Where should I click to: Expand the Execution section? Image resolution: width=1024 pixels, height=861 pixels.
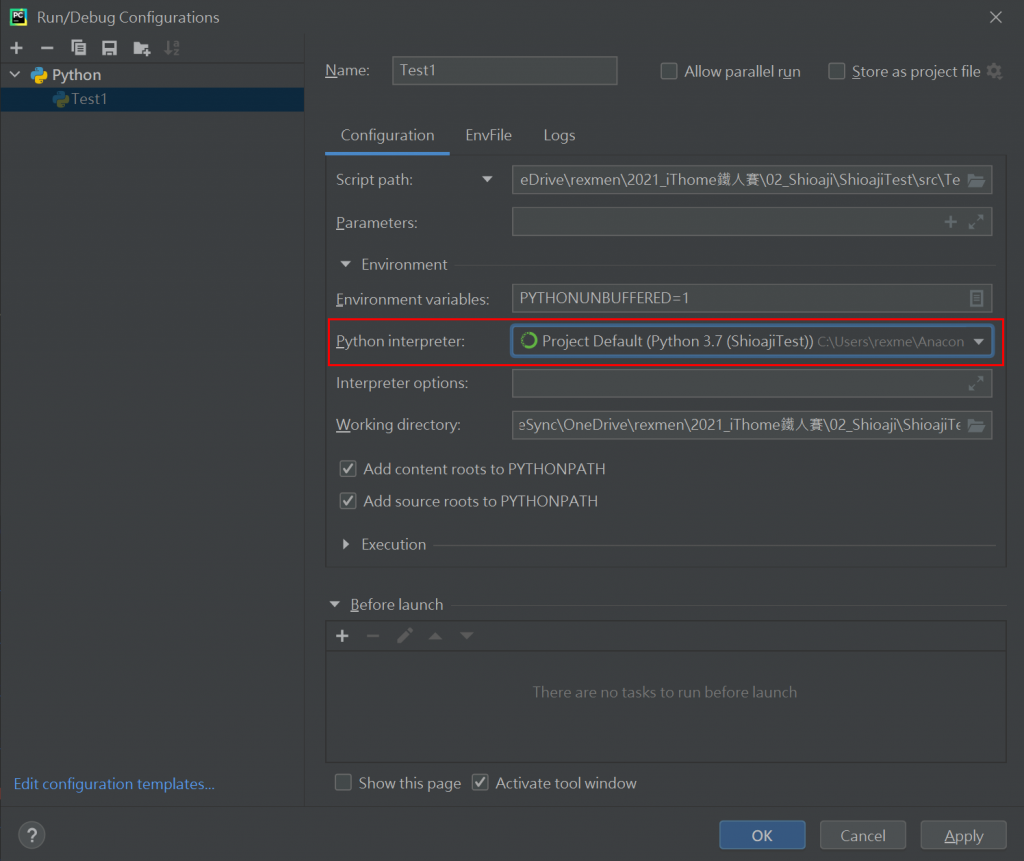(345, 544)
